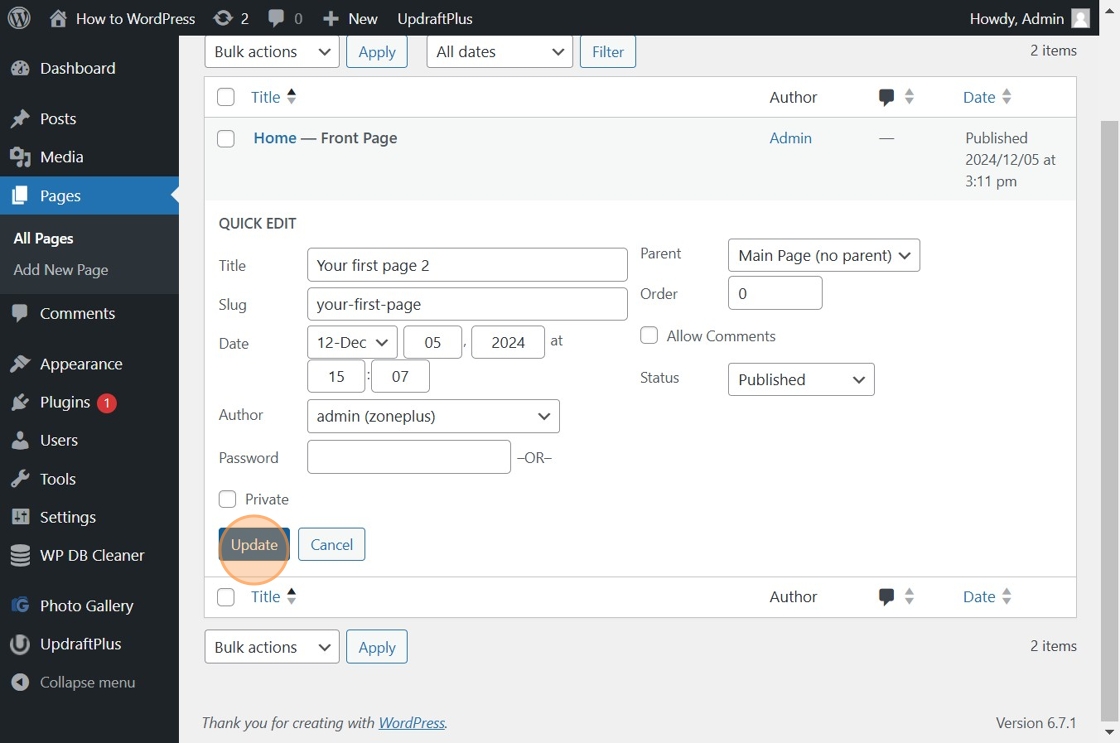Click the Update button
Screen dimensions: 1120x743
[x=254, y=544]
